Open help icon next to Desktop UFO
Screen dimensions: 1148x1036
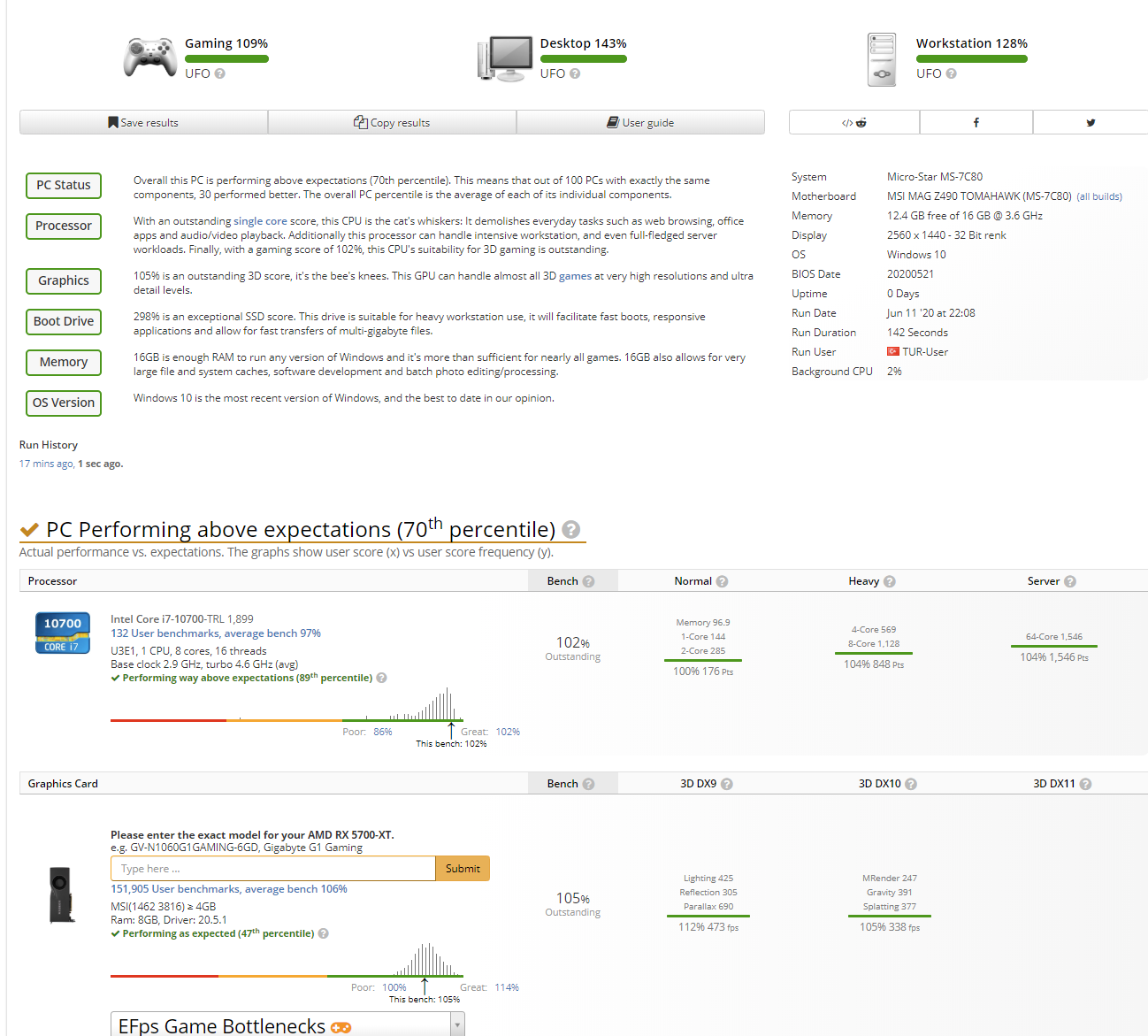575,73
